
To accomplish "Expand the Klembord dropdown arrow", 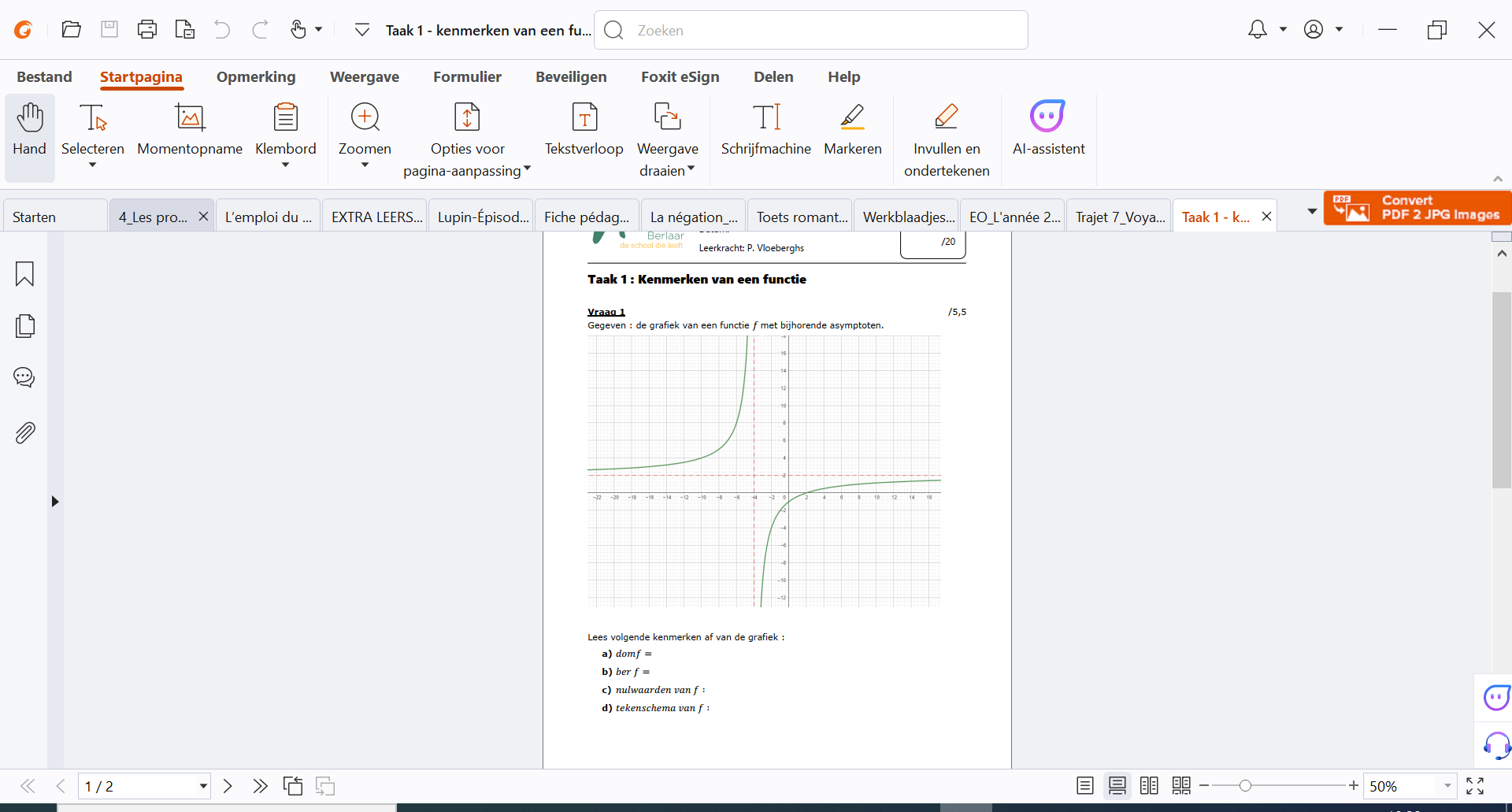I will (x=286, y=165).
